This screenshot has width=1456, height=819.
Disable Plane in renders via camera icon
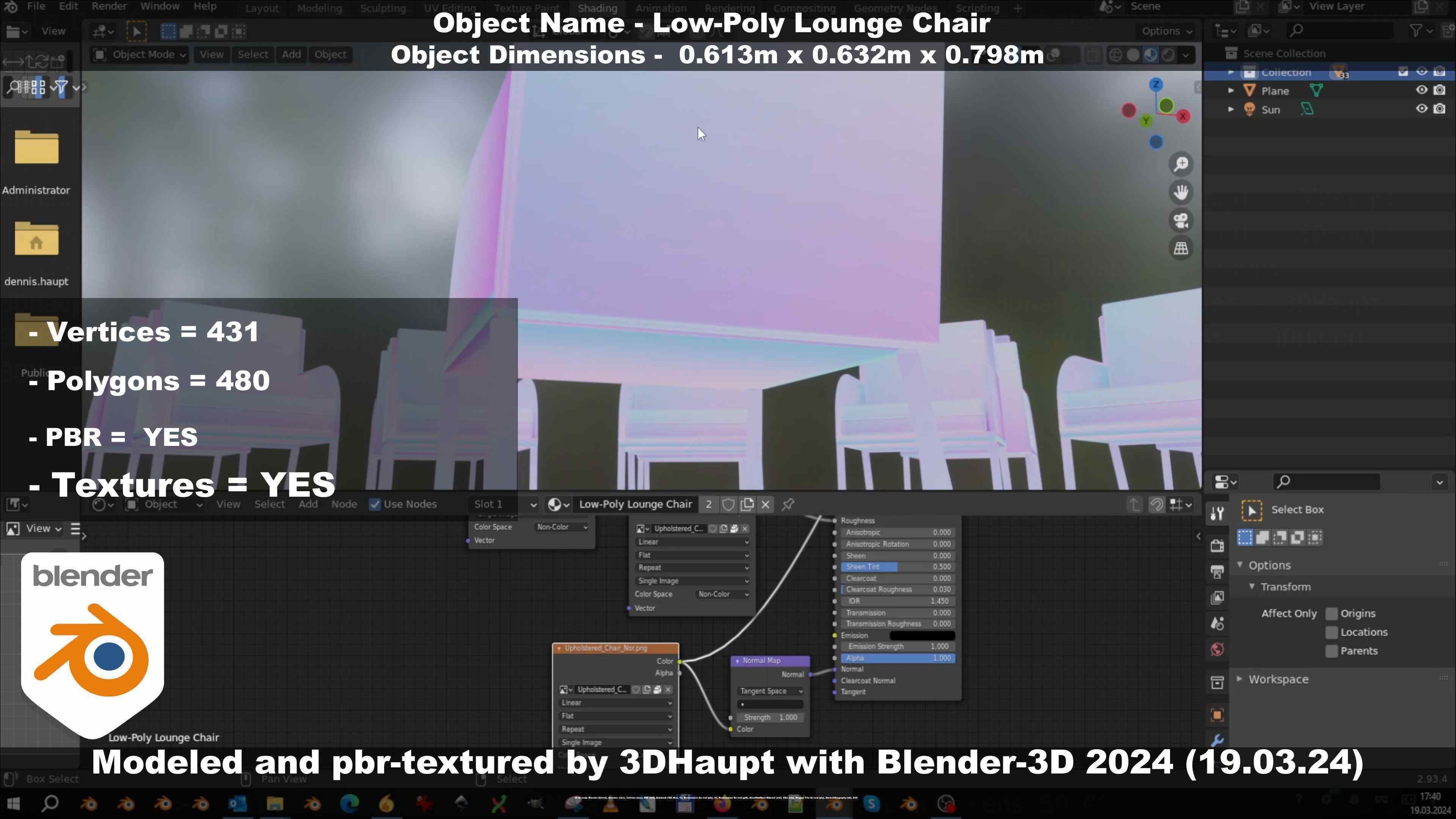(1440, 91)
